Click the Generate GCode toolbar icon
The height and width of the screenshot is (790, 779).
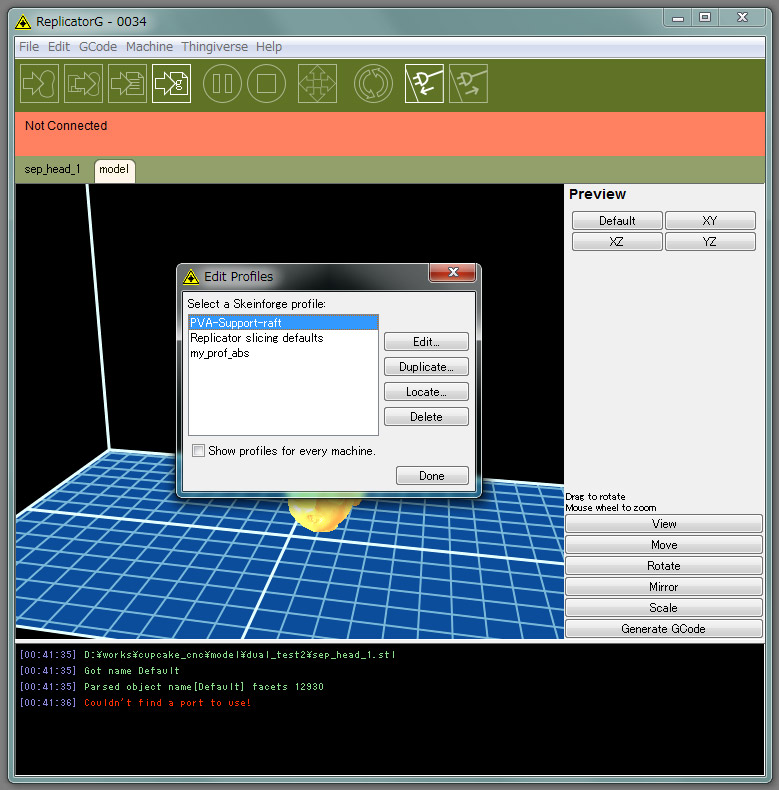pos(171,84)
